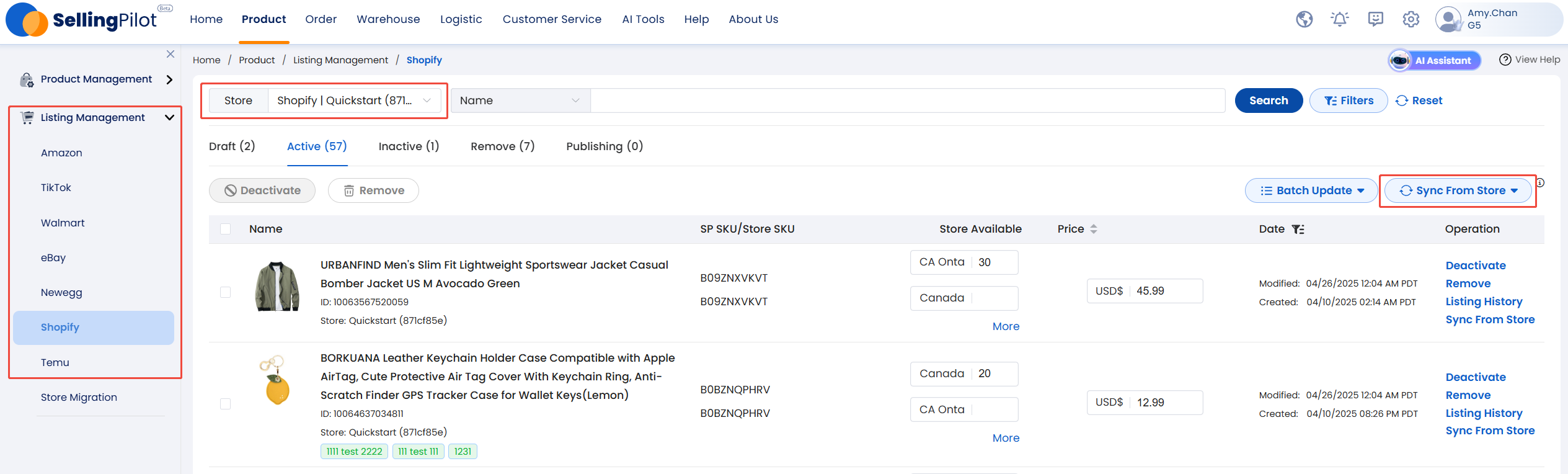Open the About Us top menu
The image size is (1568, 474).
(x=753, y=19)
